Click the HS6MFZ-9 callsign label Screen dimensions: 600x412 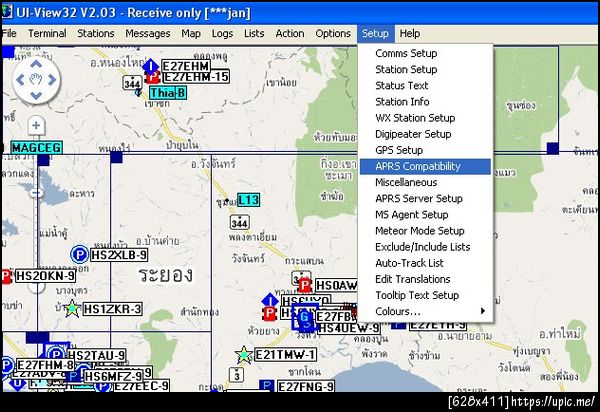point(114,376)
